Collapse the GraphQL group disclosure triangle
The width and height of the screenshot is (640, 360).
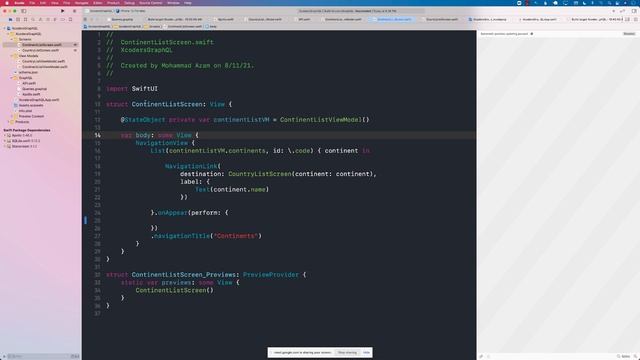pyautogui.click(x=12, y=78)
